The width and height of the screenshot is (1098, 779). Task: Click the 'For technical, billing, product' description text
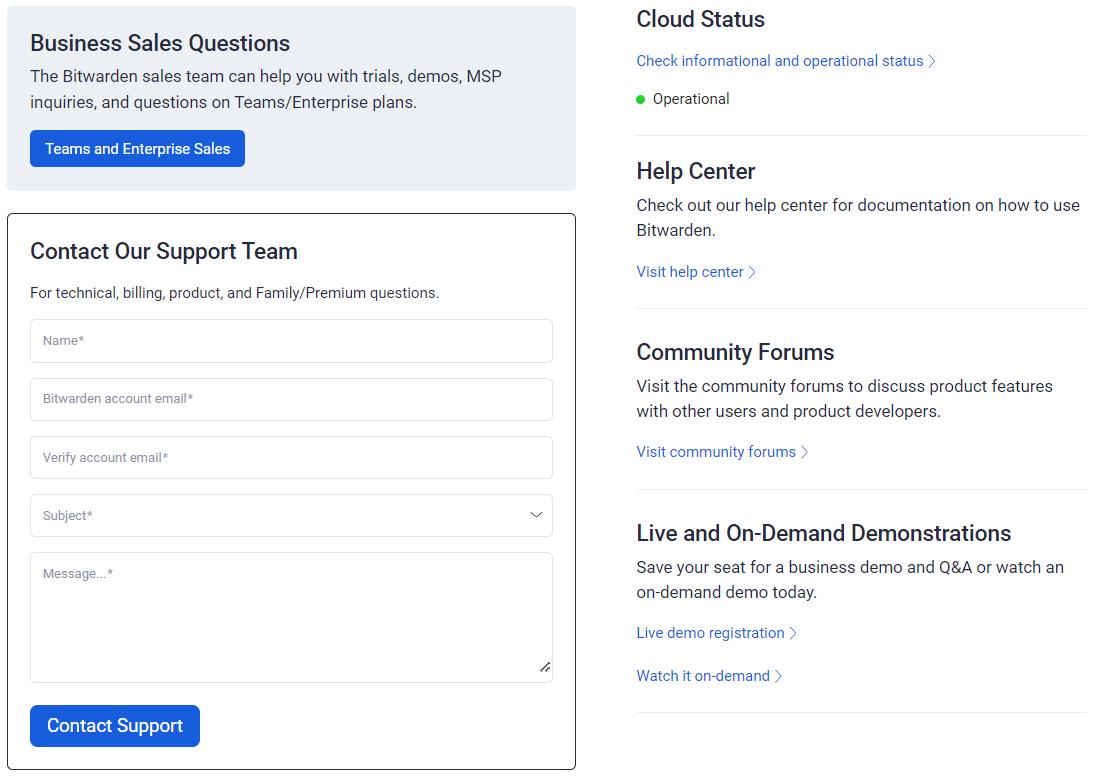pyautogui.click(x=235, y=293)
